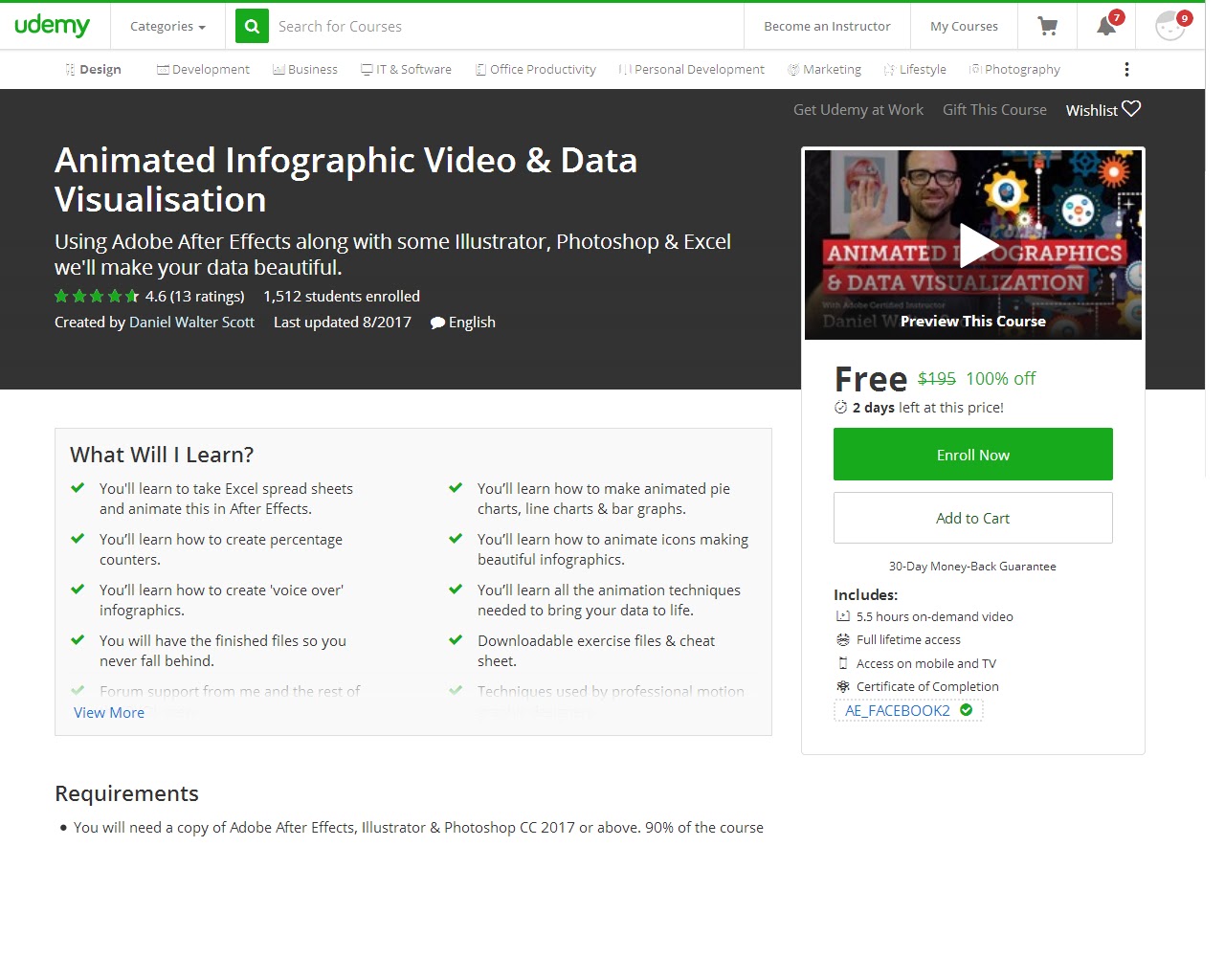Click the 'What Will I Learn?' heading

pos(162,455)
